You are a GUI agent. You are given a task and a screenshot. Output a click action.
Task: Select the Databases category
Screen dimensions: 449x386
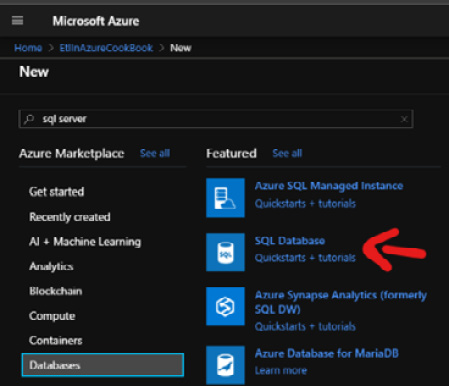coord(103,365)
